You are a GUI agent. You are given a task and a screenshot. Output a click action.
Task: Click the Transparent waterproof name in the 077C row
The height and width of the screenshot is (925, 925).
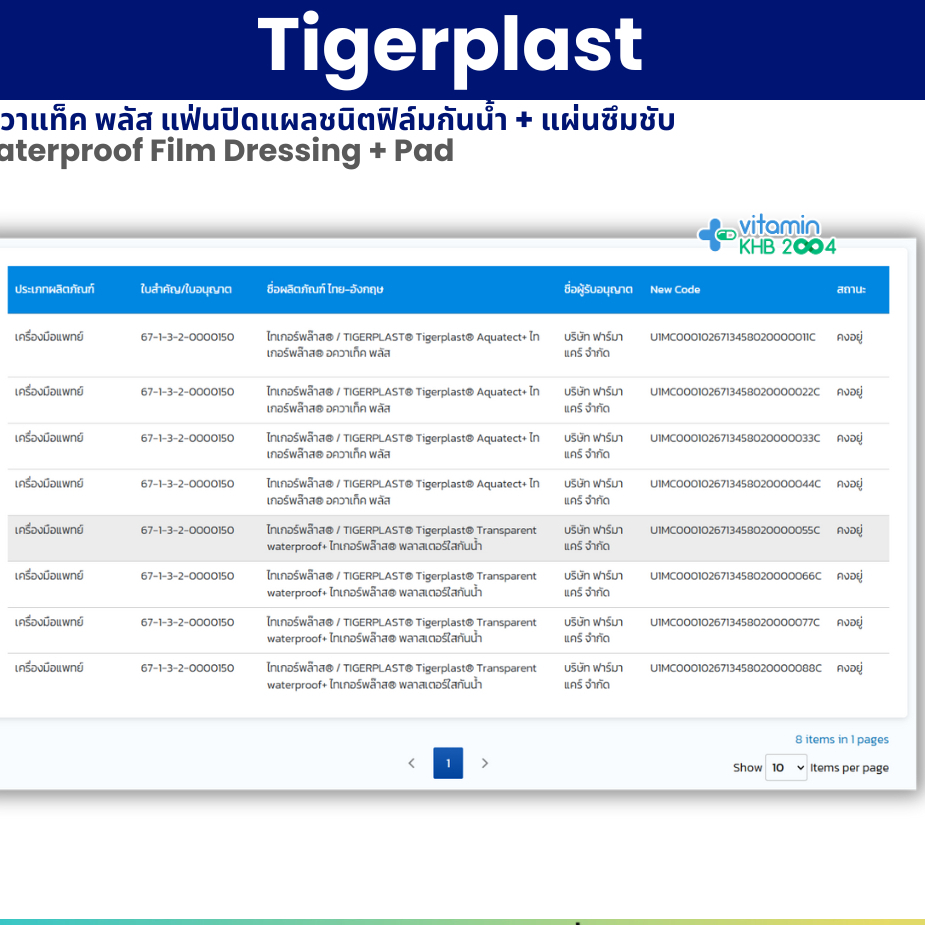coord(402,629)
